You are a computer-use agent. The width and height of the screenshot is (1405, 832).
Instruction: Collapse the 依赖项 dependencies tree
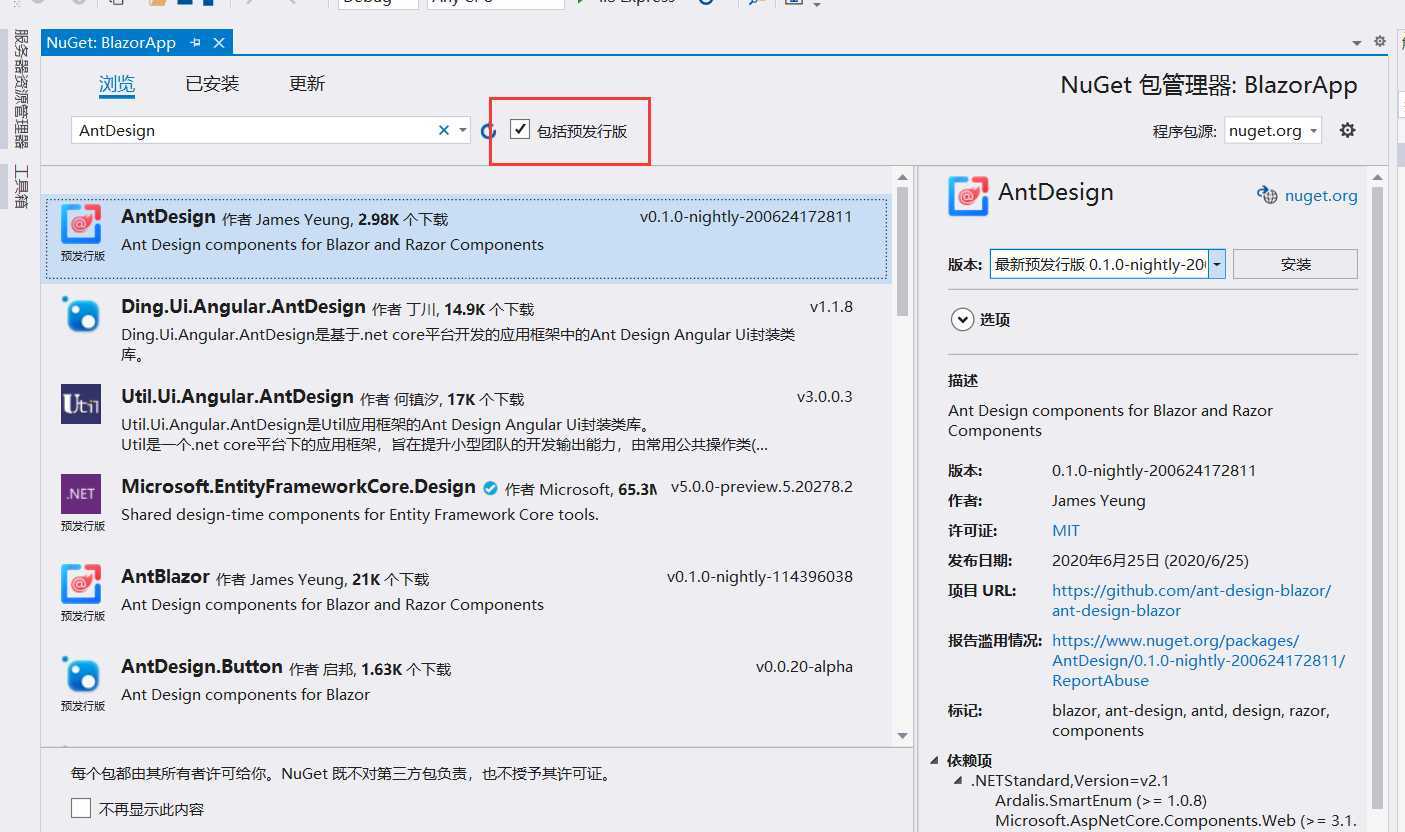pyautogui.click(x=934, y=760)
